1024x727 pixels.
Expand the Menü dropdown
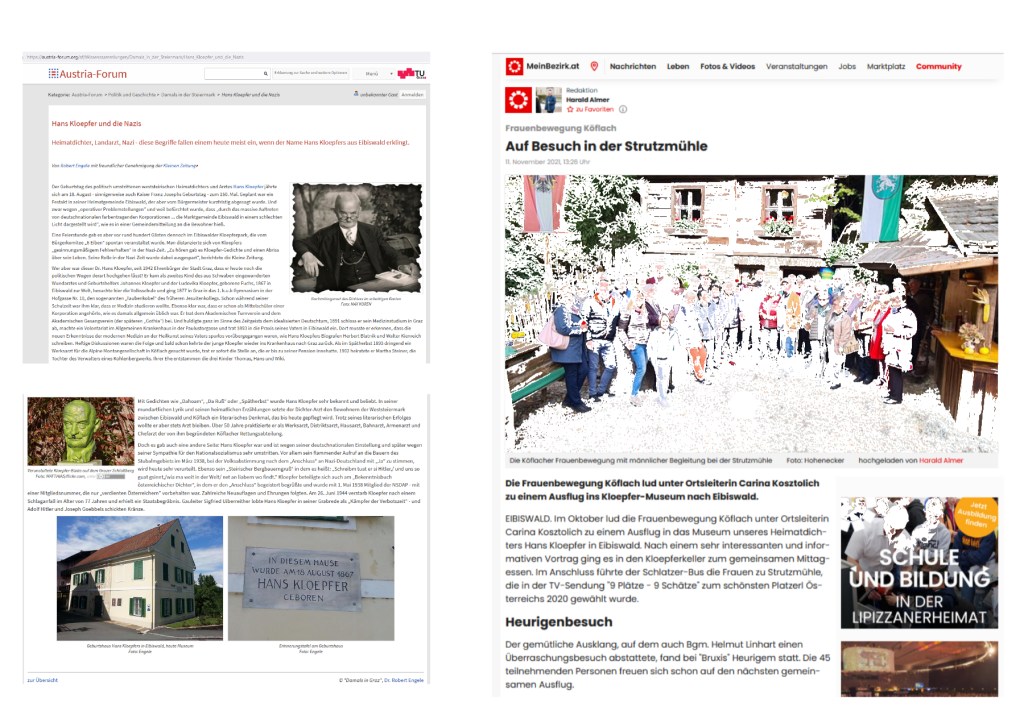[372, 74]
